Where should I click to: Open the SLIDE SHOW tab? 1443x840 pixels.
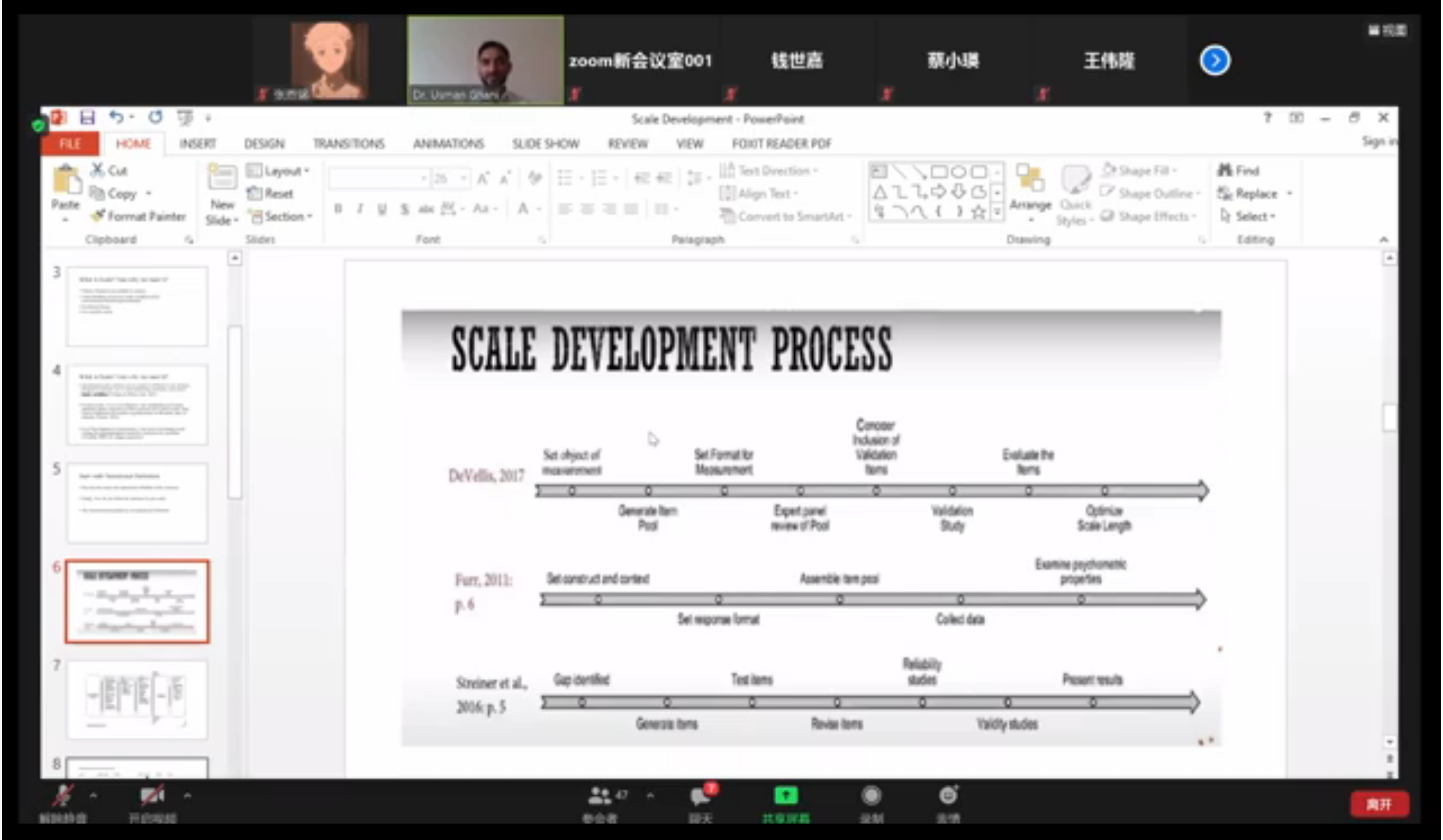pyautogui.click(x=545, y=144)
